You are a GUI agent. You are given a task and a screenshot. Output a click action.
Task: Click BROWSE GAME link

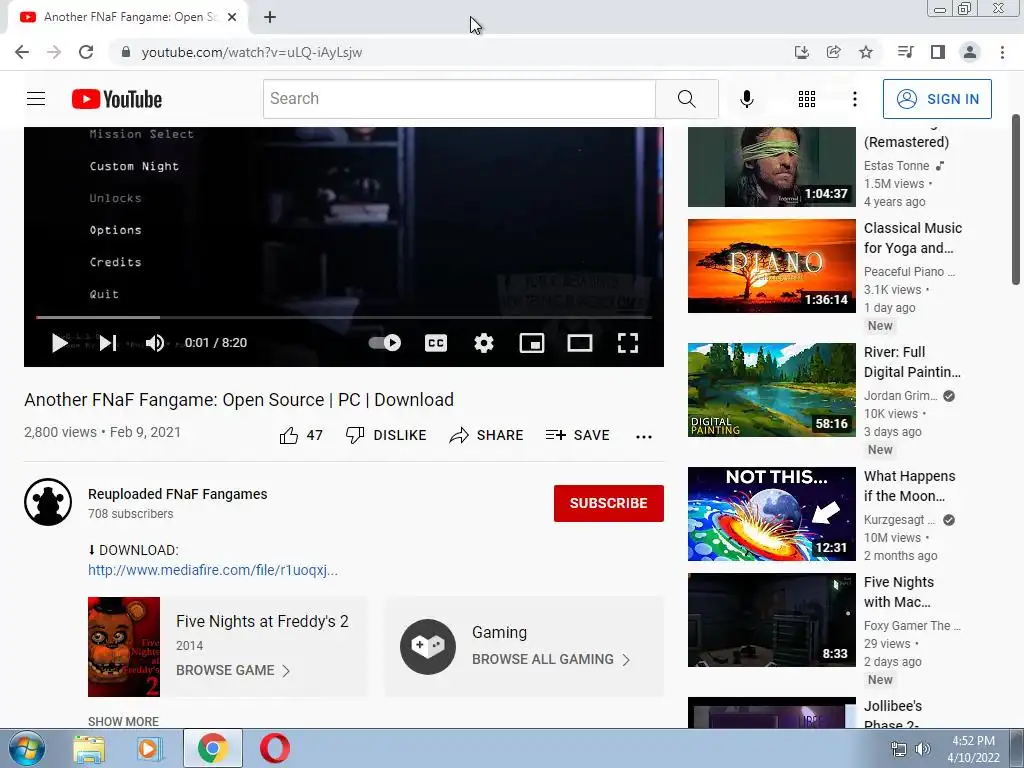[233, 670]
